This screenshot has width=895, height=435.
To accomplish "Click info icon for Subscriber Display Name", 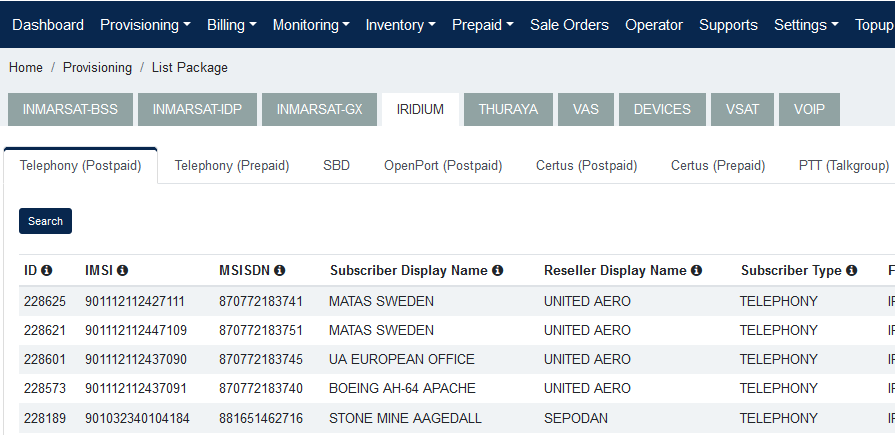I will 498,271.
